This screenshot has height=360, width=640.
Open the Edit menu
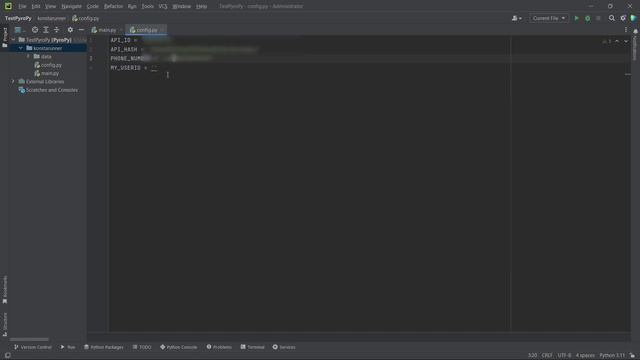(x=36, y=7)
